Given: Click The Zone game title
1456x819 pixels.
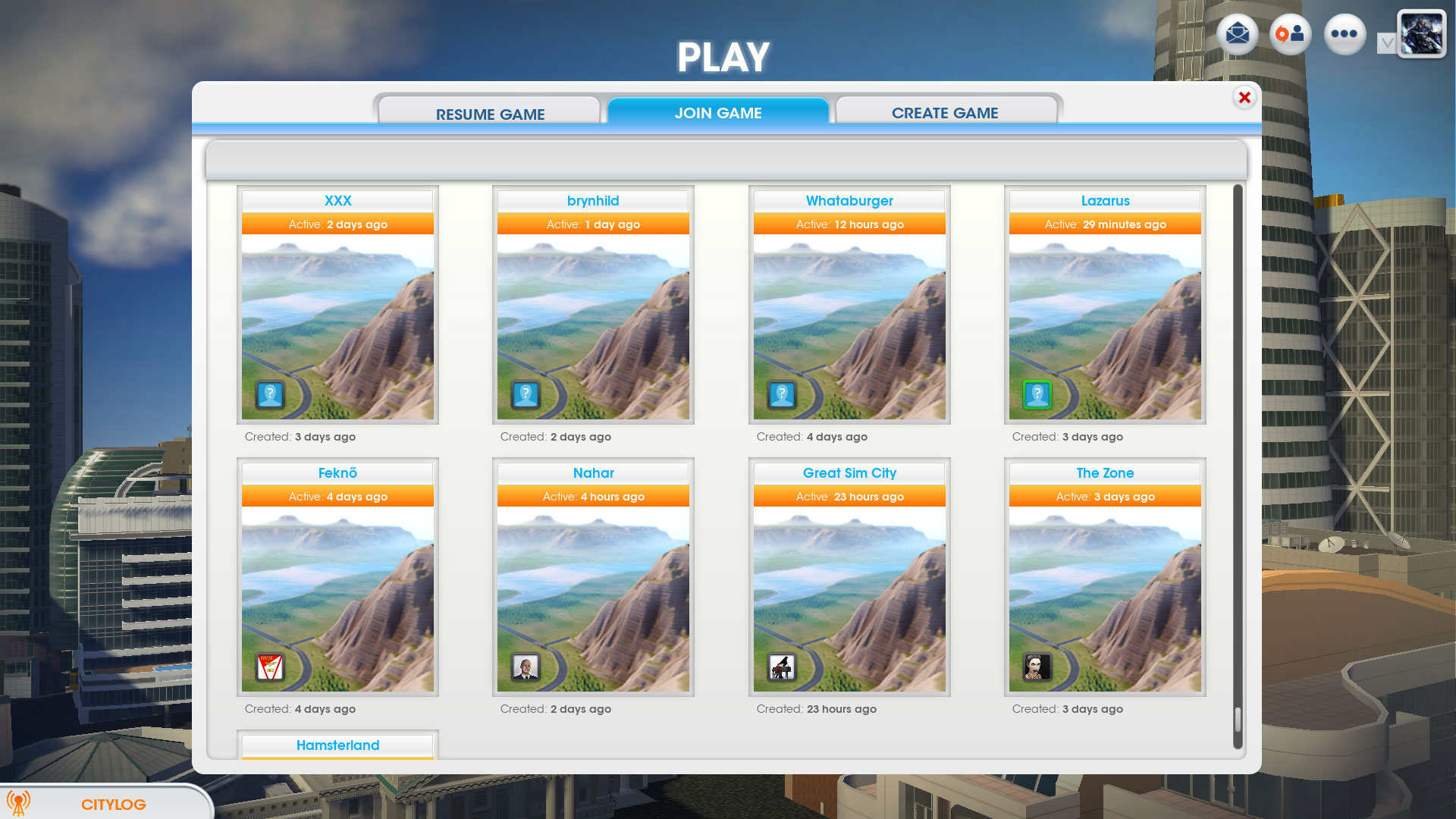Looking at the screenshot, I should click(1105, 473).
